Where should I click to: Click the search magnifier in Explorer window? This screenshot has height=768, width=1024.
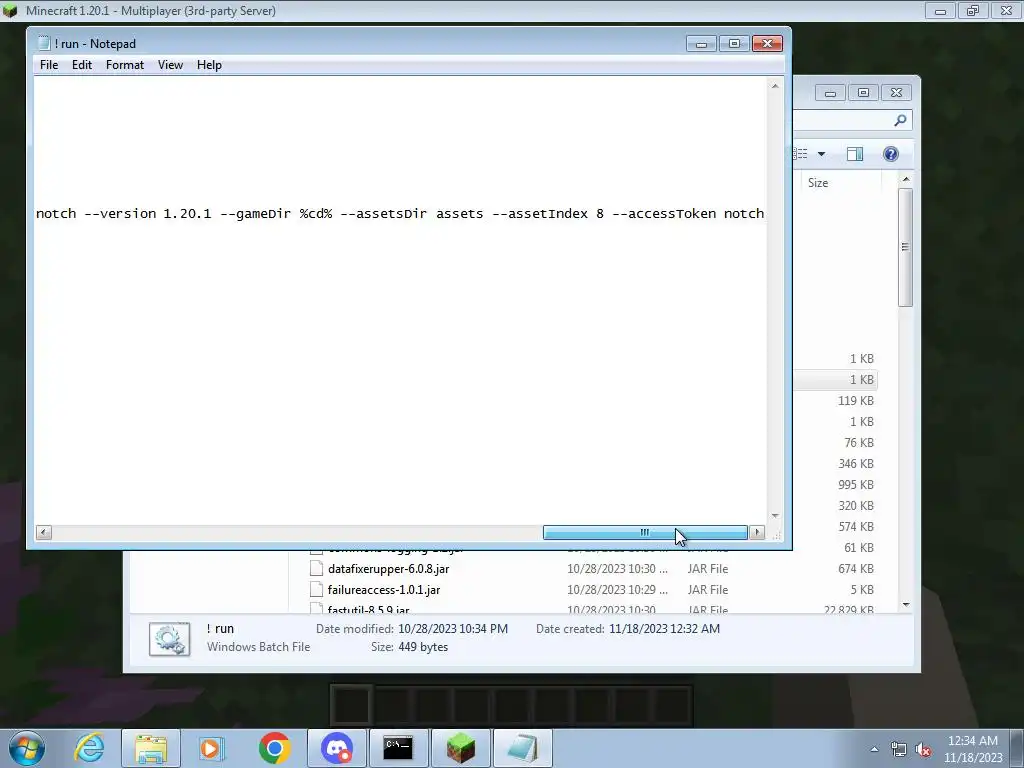coord(900,120)
